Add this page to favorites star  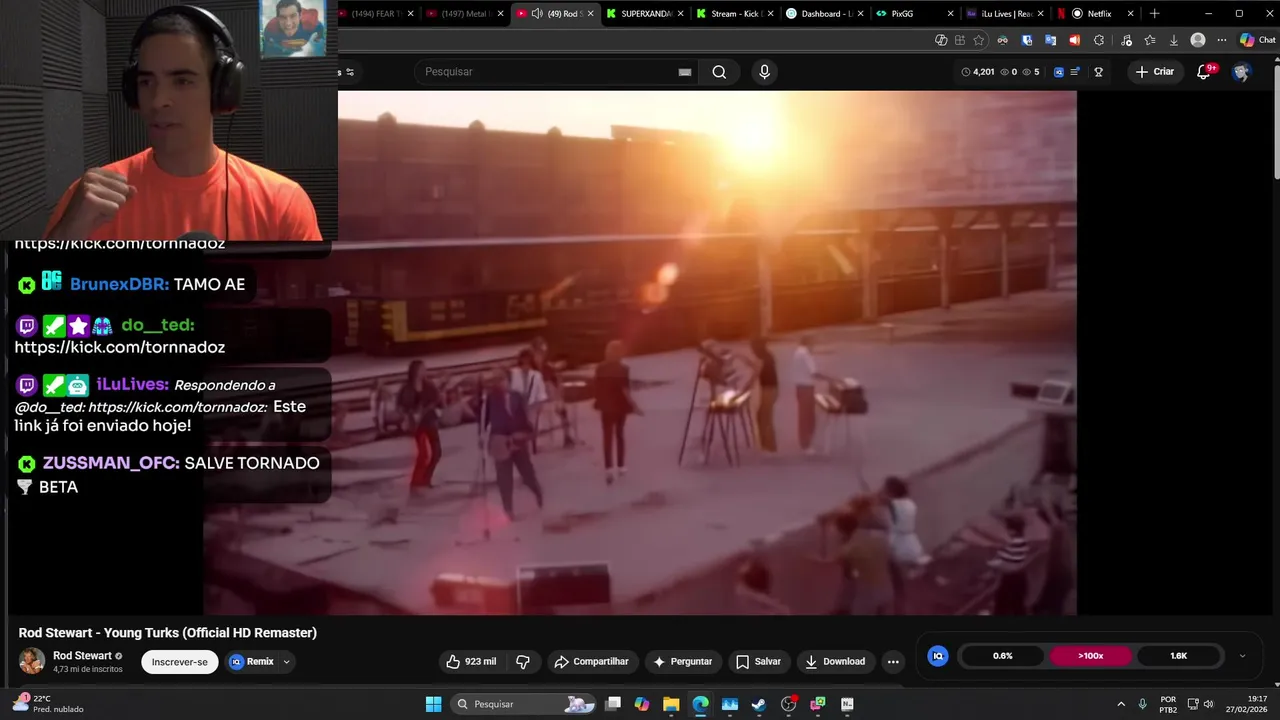(x=978, y=40)
